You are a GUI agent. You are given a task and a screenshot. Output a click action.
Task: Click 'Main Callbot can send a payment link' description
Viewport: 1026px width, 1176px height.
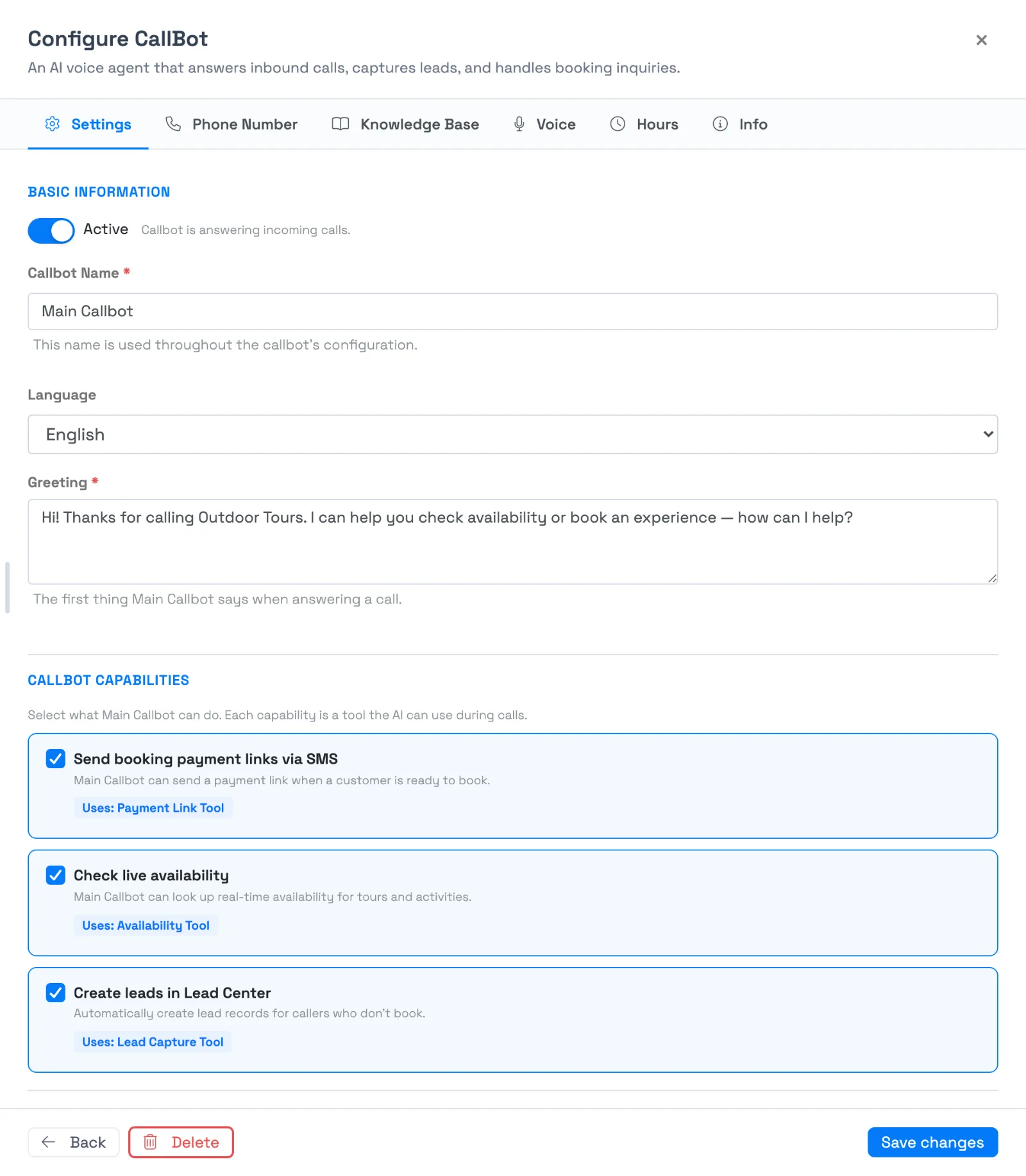[x=282, y=780]
